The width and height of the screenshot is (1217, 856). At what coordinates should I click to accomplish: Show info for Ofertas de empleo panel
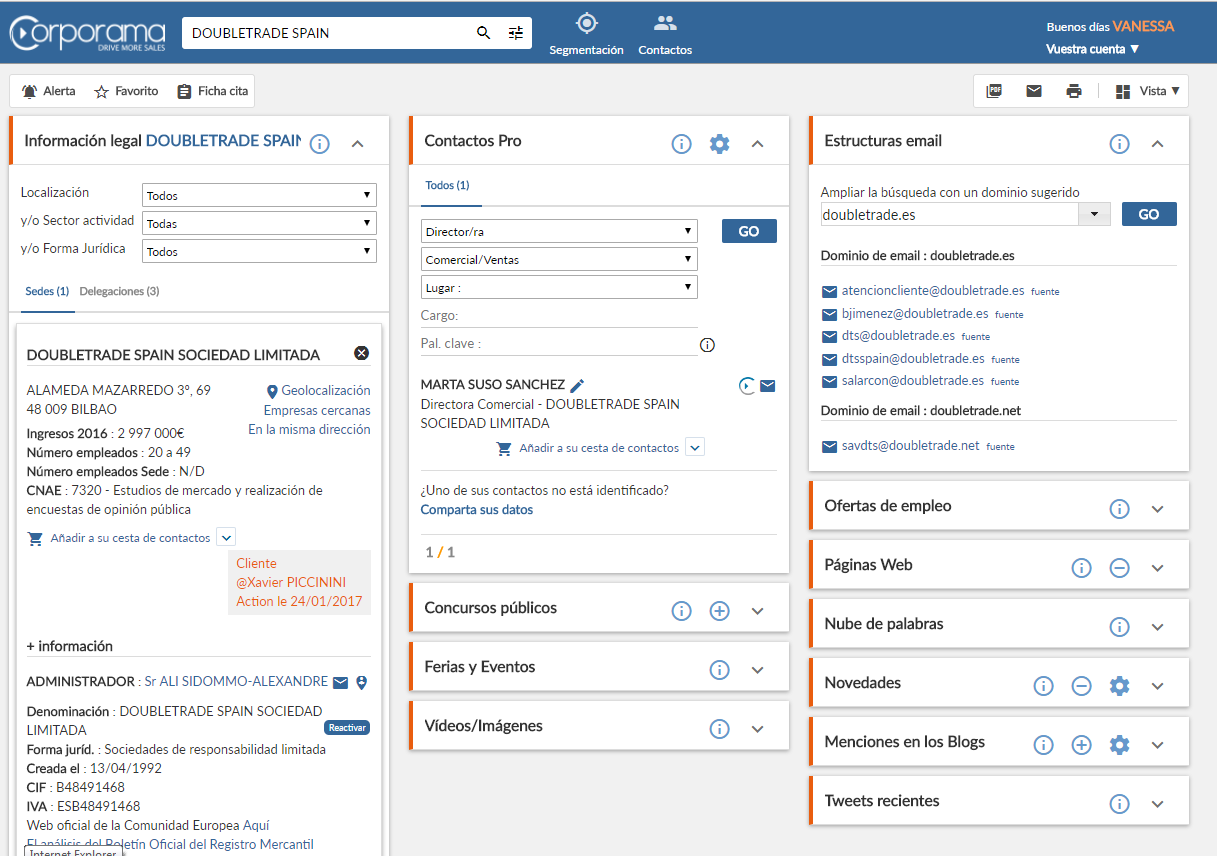[x=1120, y=509]
